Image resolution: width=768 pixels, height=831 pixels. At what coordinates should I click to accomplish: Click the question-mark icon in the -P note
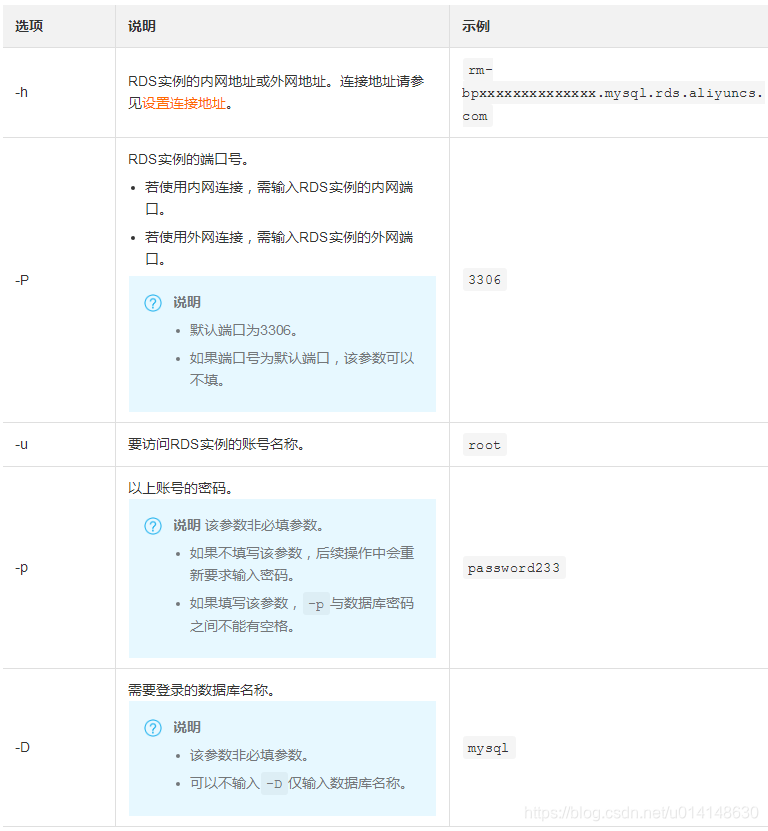click(153, 303)
